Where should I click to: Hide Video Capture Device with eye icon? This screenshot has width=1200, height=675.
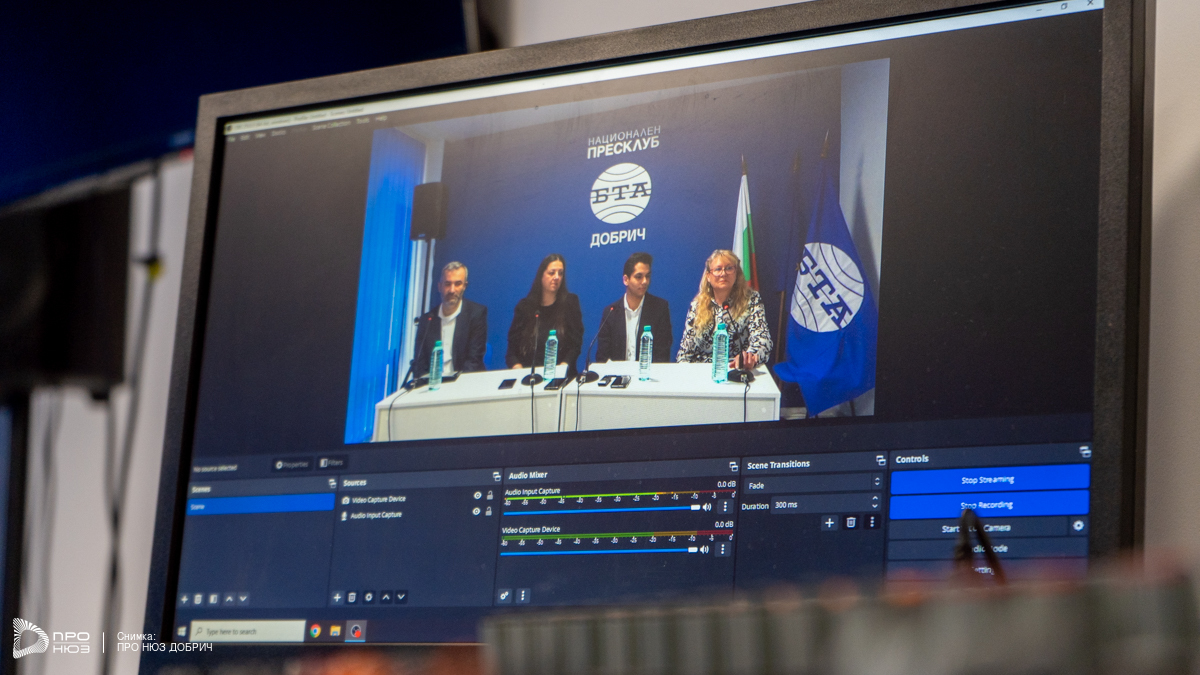coord(477,495)
